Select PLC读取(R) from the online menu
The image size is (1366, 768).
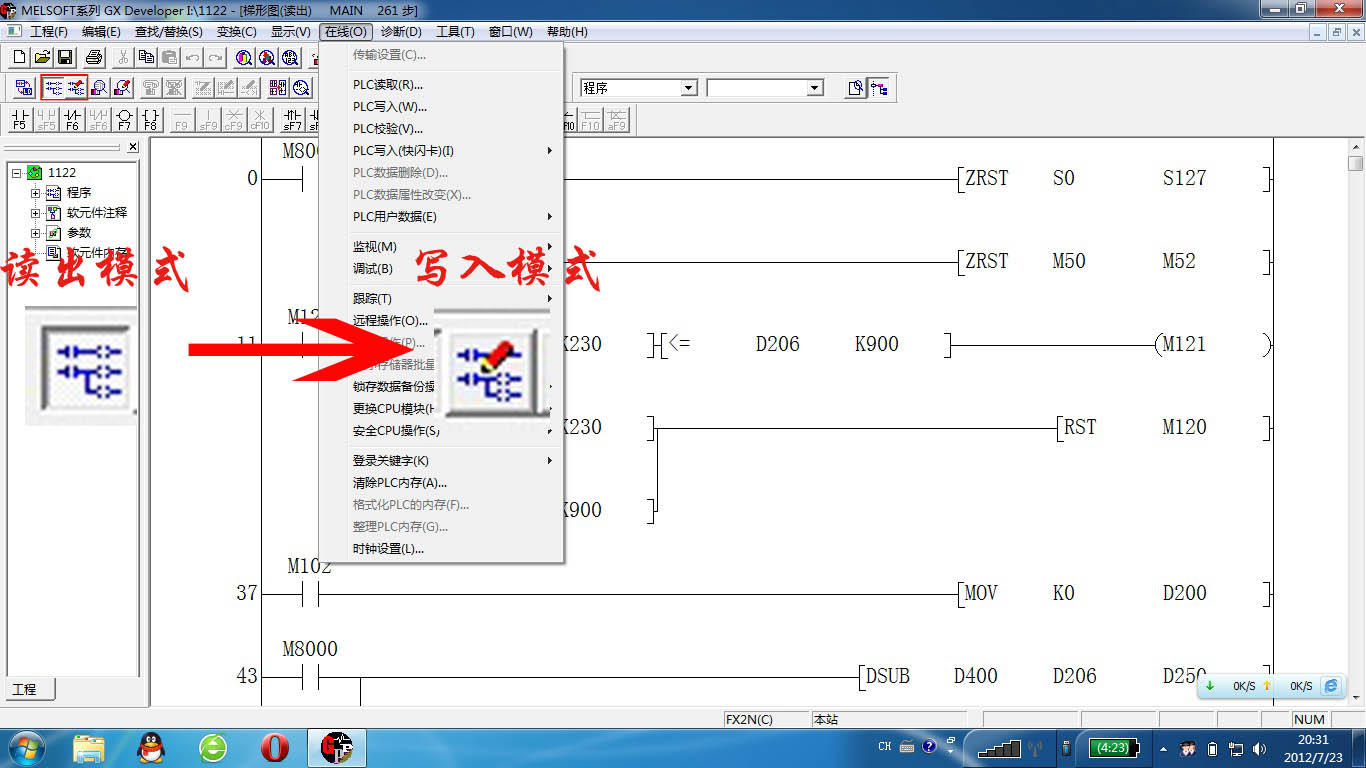388,85
